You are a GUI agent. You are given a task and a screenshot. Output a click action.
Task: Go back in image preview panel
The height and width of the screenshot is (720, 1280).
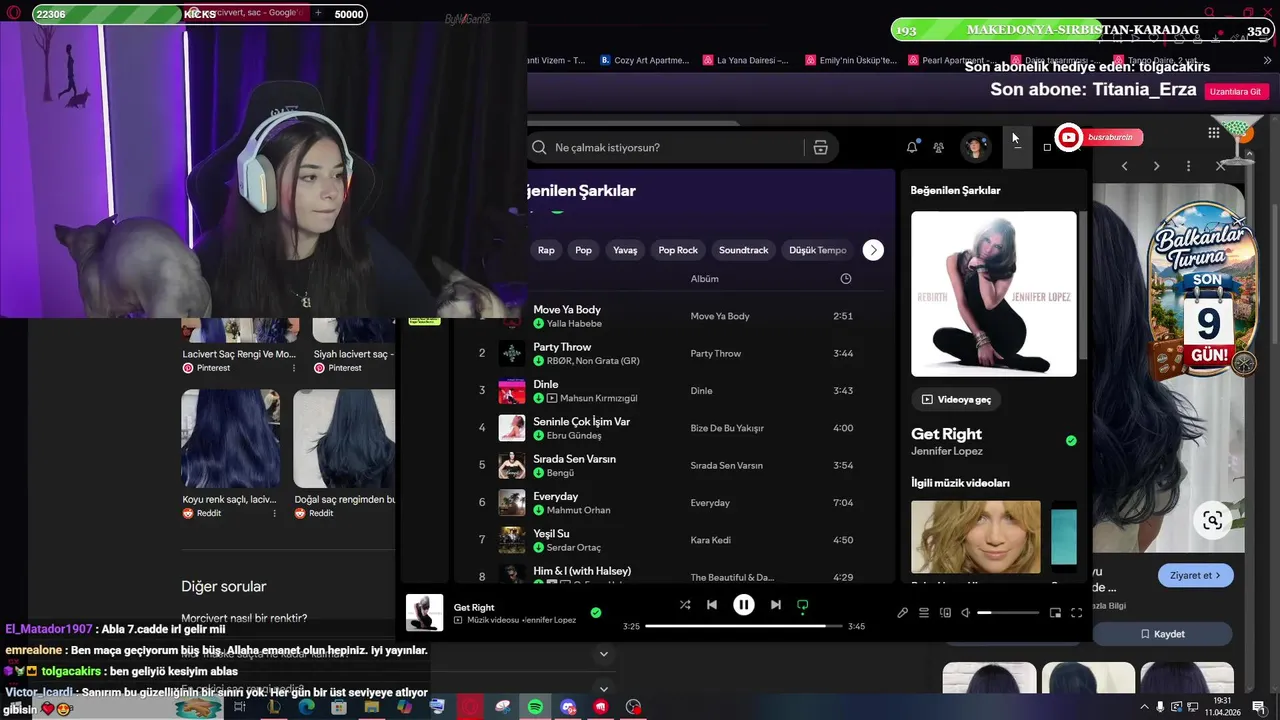click(1125, 166)
